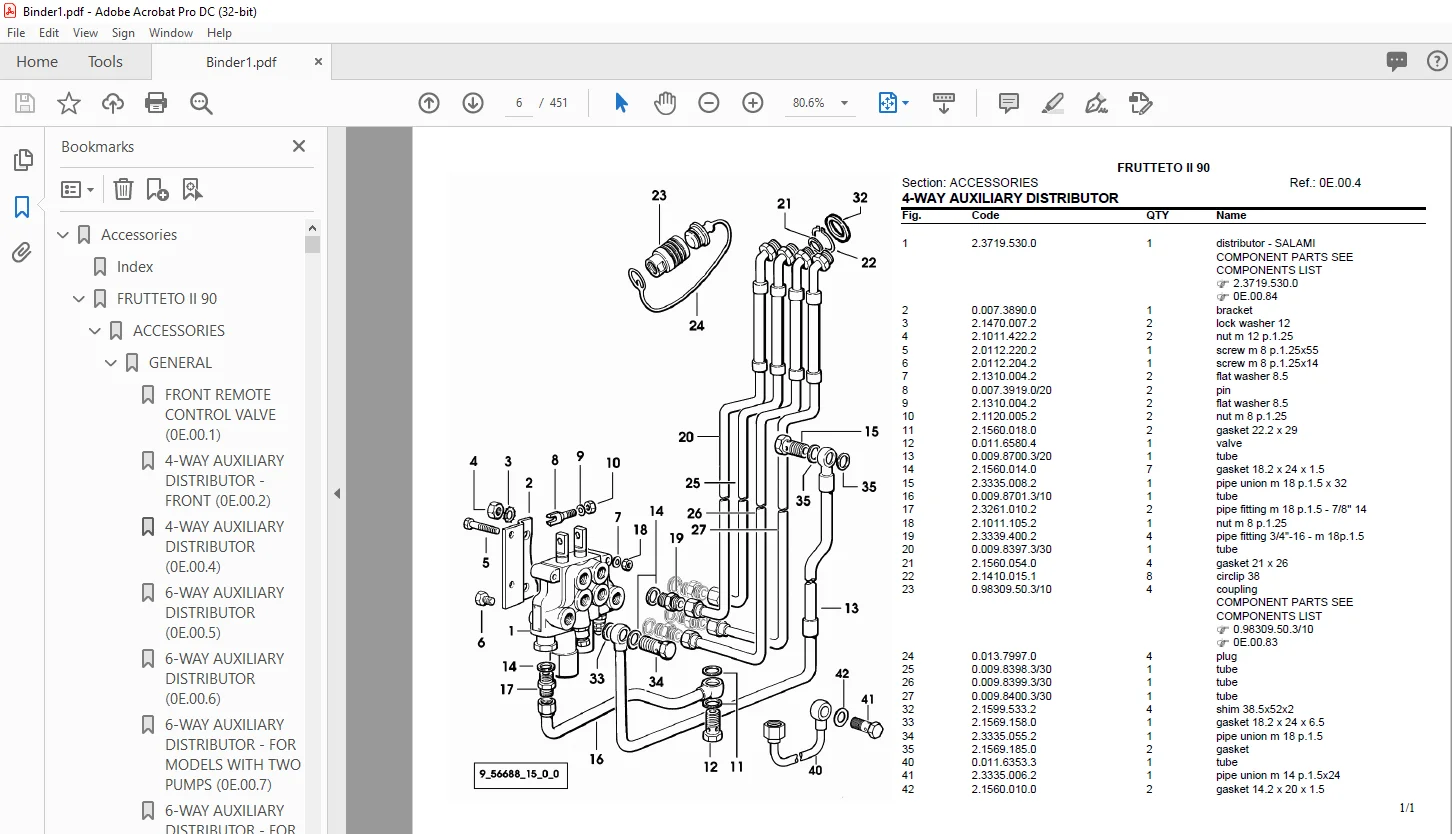
Task: Choose the selection arrow tool
Action: [x=621, y=103]
